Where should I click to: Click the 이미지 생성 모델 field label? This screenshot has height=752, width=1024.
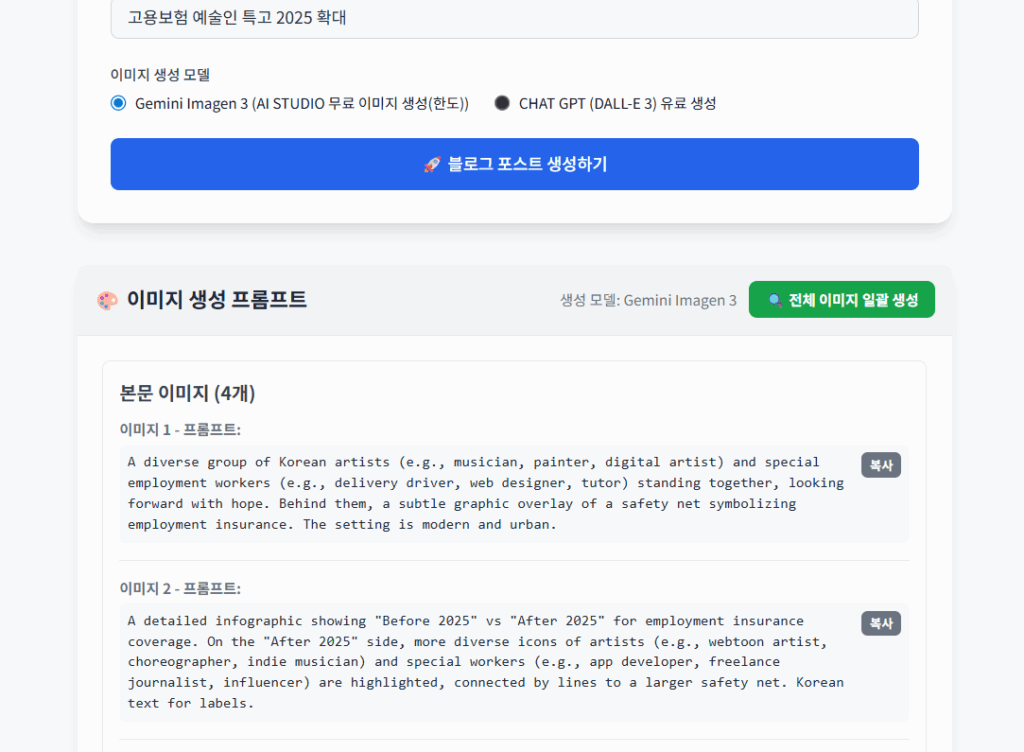(160, 75)
